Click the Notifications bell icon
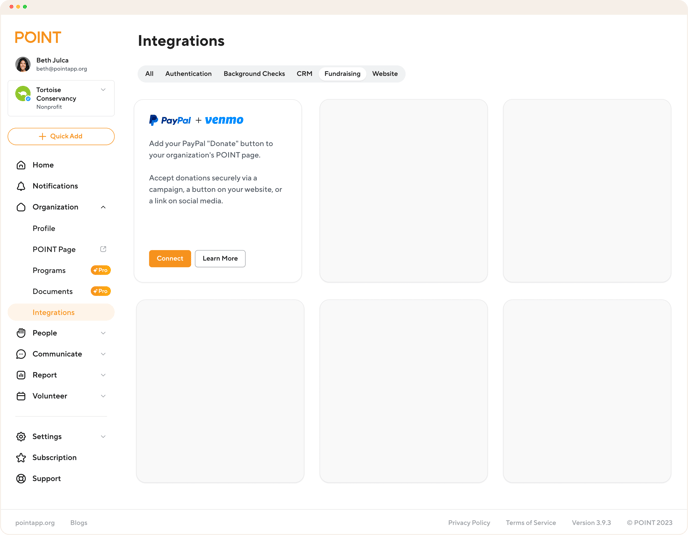Viewport: 688px width, 535px height. click(x=21, y=186)
